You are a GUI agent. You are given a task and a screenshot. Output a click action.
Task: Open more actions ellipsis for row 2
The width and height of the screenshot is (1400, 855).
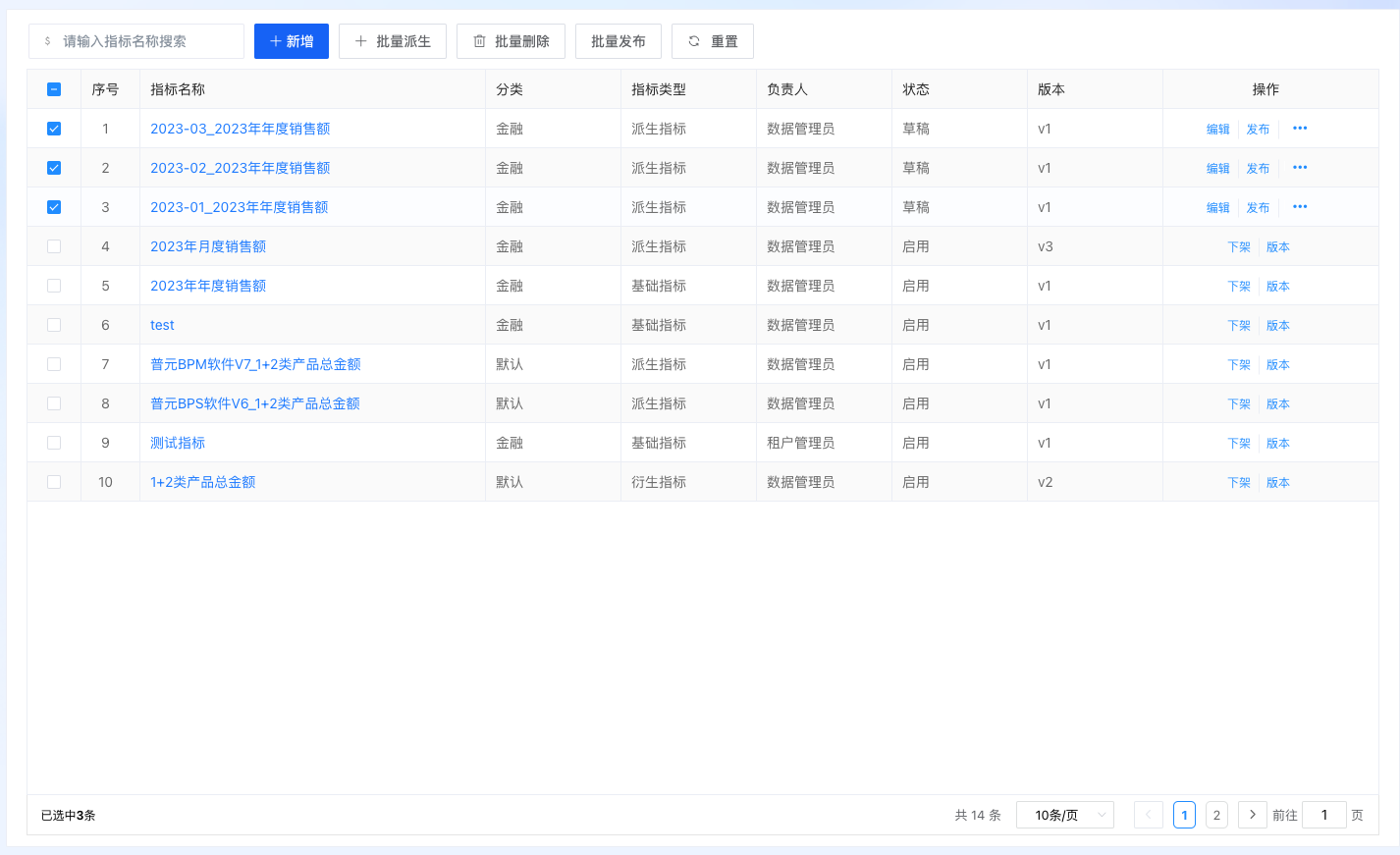[x=1300, y=168]
